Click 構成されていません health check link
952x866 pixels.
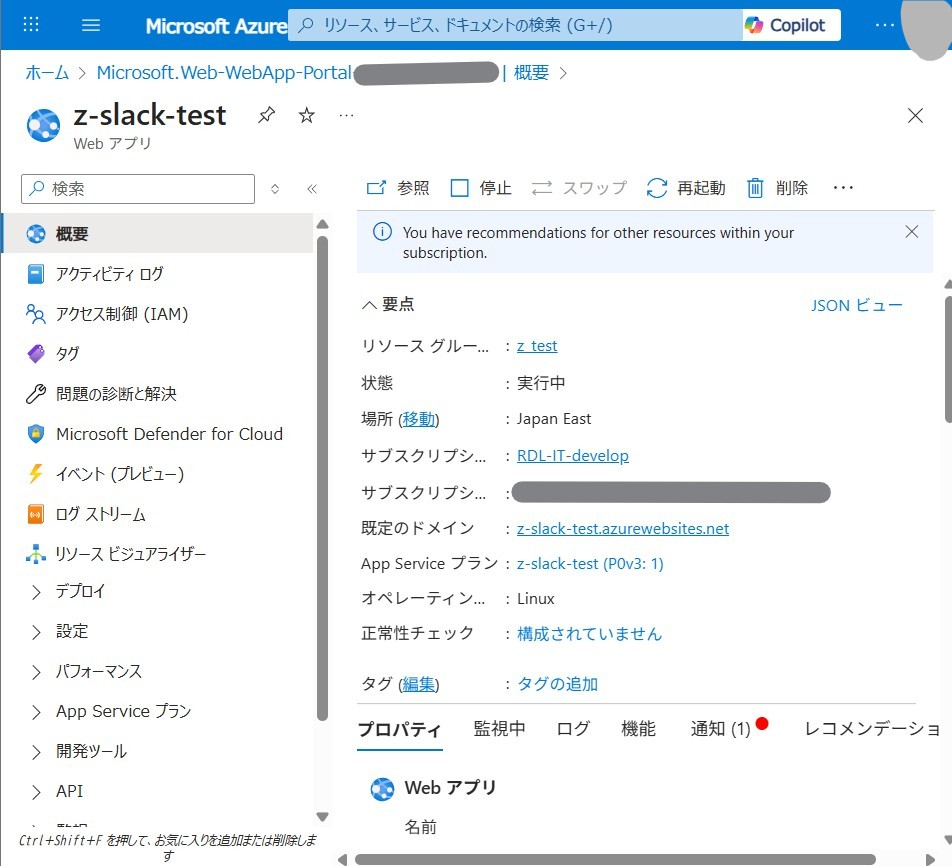589,634
